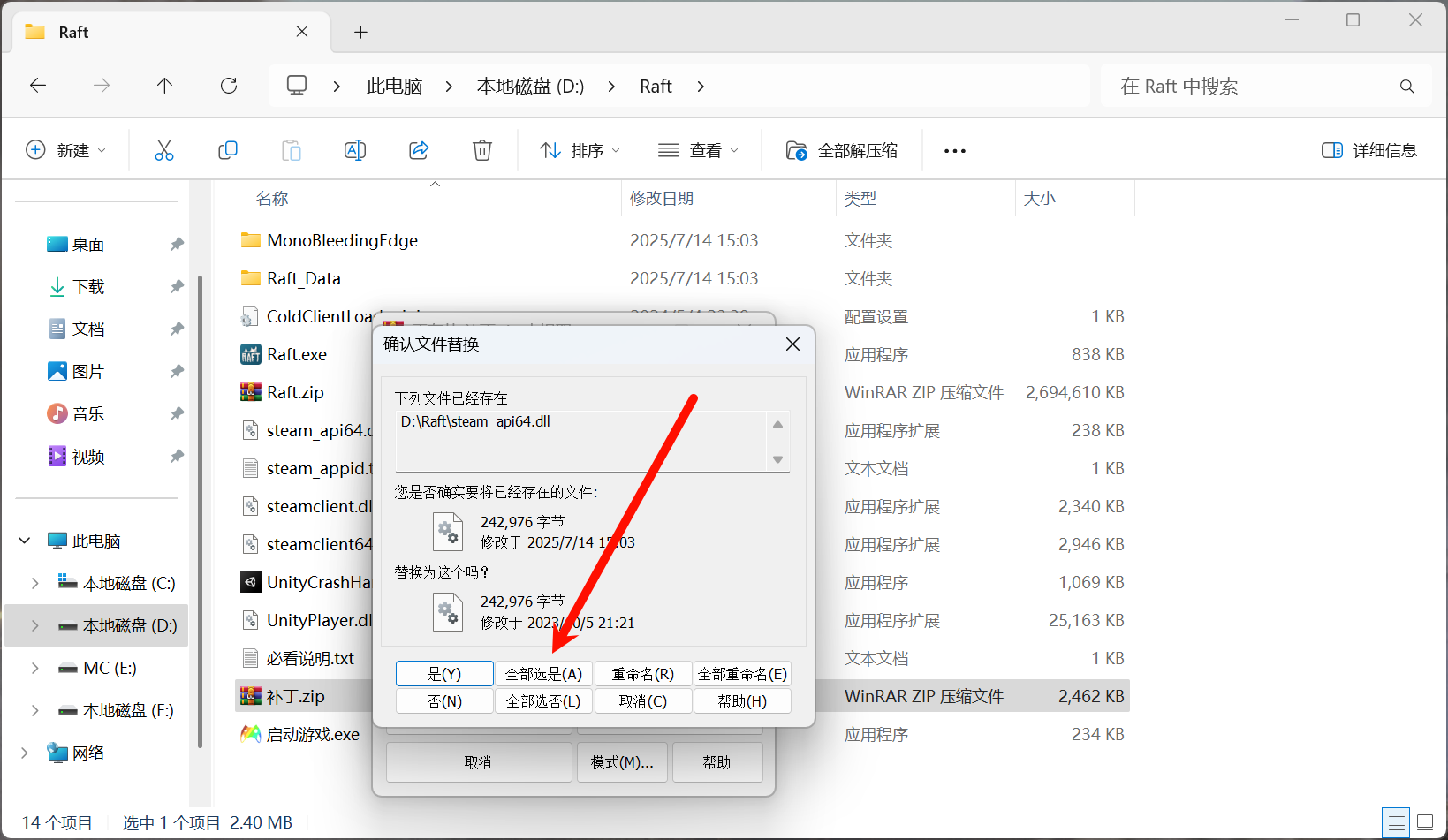1448x840 pixels.
Task: Click the share icon in toolbar
Action: [x=419, y=150]
